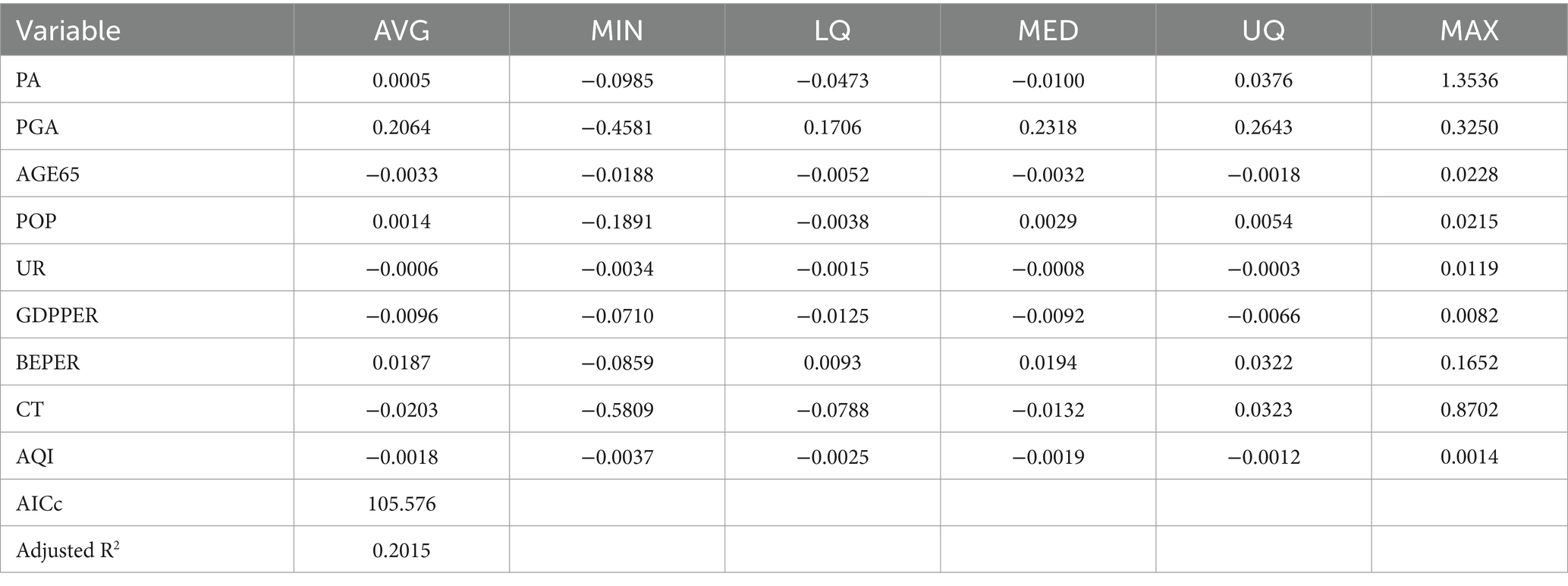Select the LQ column header

tap(832, 30)
